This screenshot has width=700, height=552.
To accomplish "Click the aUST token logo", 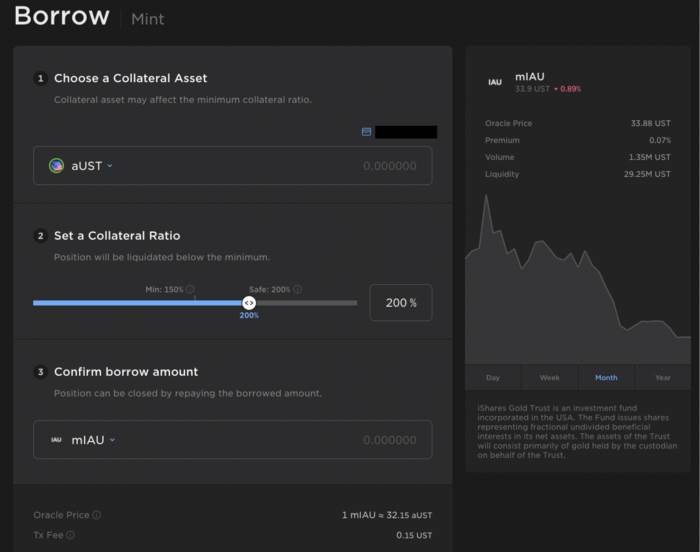I will coord(56,166).
